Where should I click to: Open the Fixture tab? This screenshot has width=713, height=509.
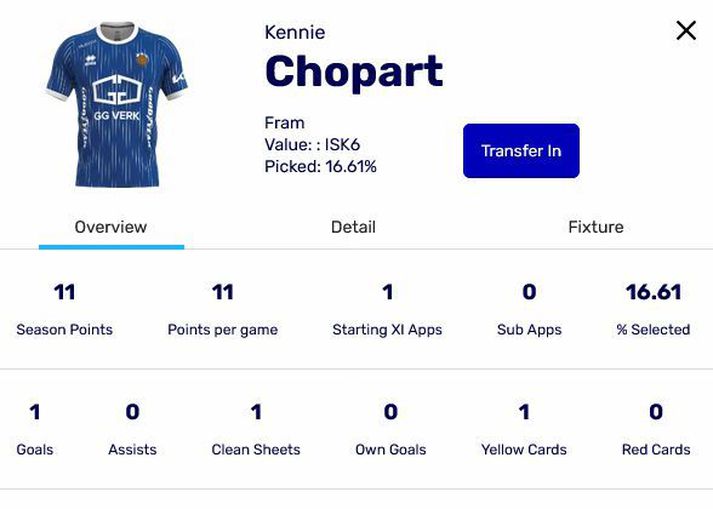[x=596, y=227]
